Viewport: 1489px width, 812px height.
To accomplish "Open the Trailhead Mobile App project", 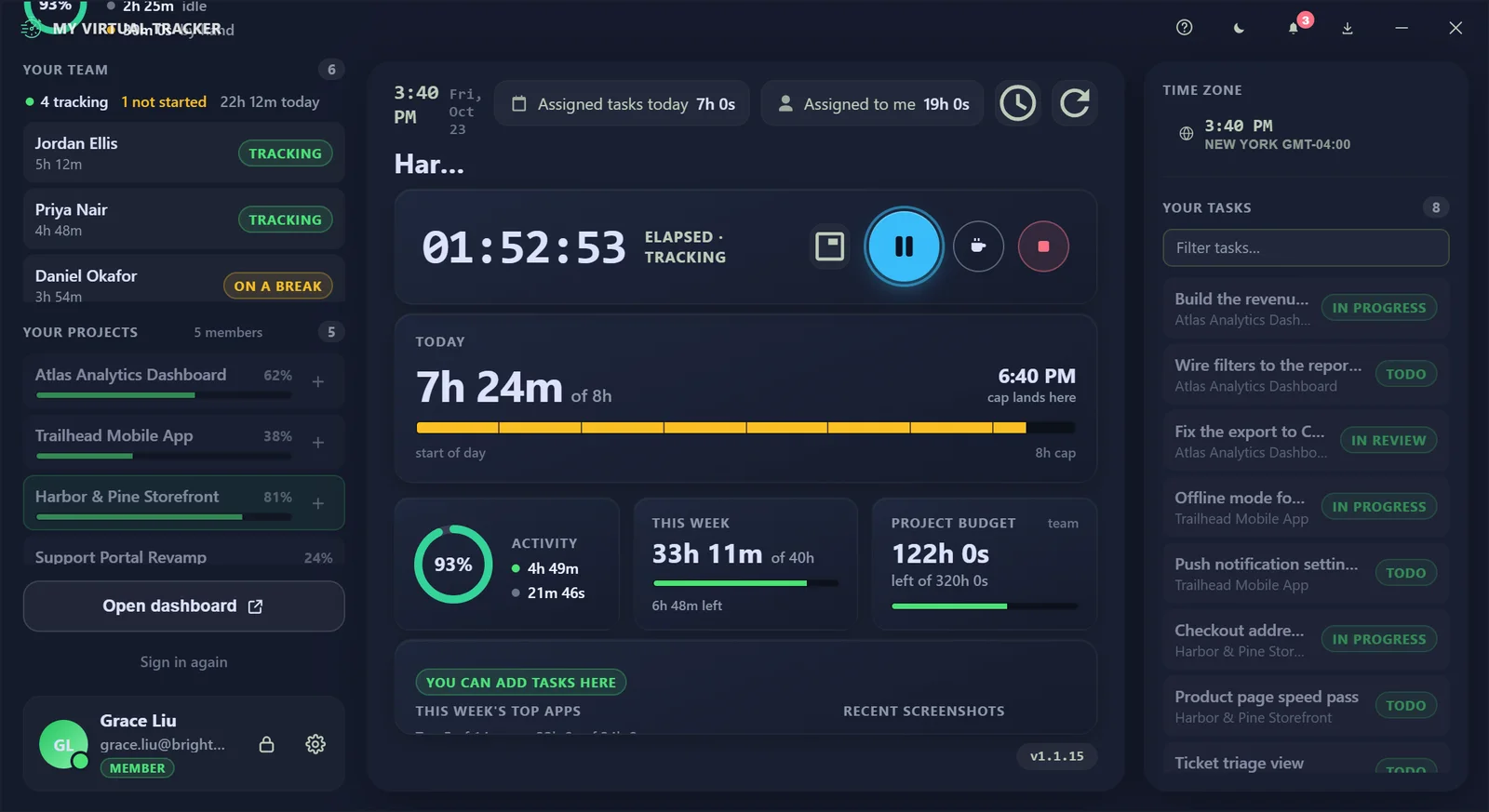I will (183, 443).
